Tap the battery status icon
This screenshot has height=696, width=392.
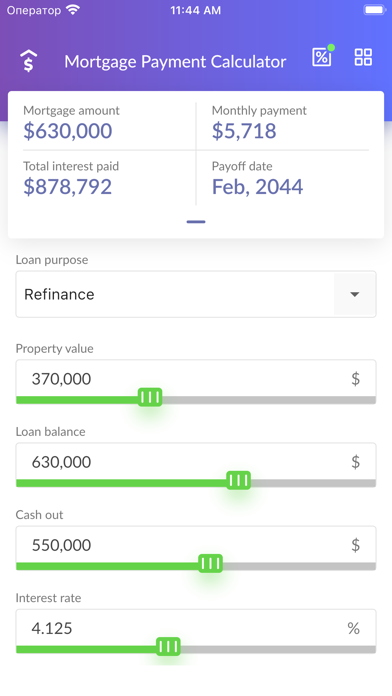[374, 10]
